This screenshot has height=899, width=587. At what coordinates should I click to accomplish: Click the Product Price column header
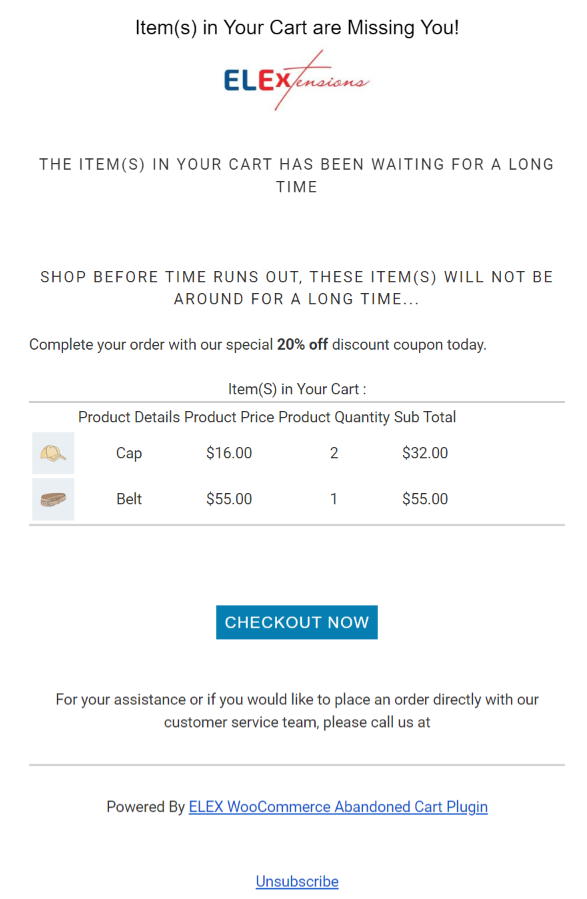pyautogui.click(x=229, y=417)
